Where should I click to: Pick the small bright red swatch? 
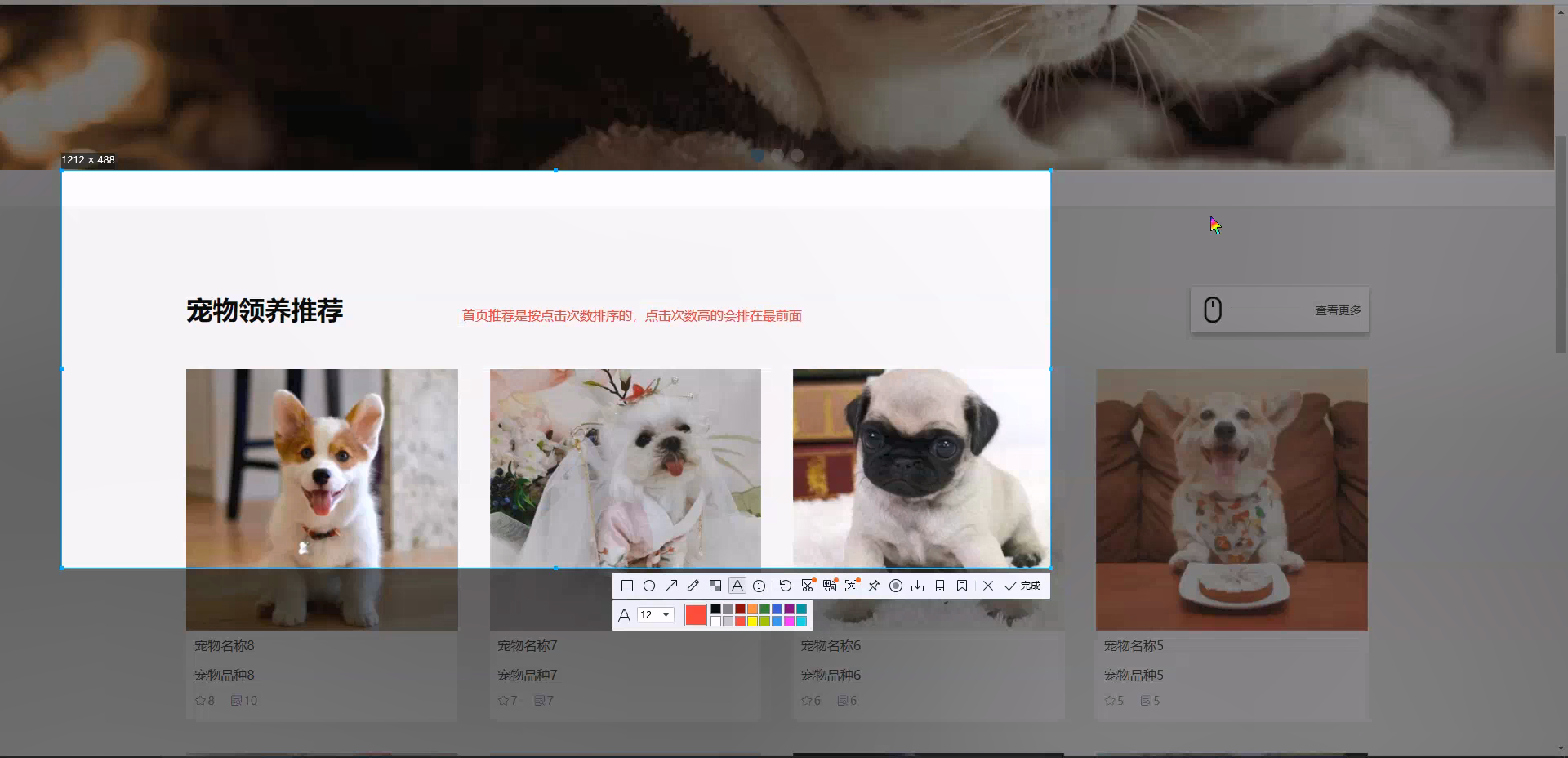point(740,621)
